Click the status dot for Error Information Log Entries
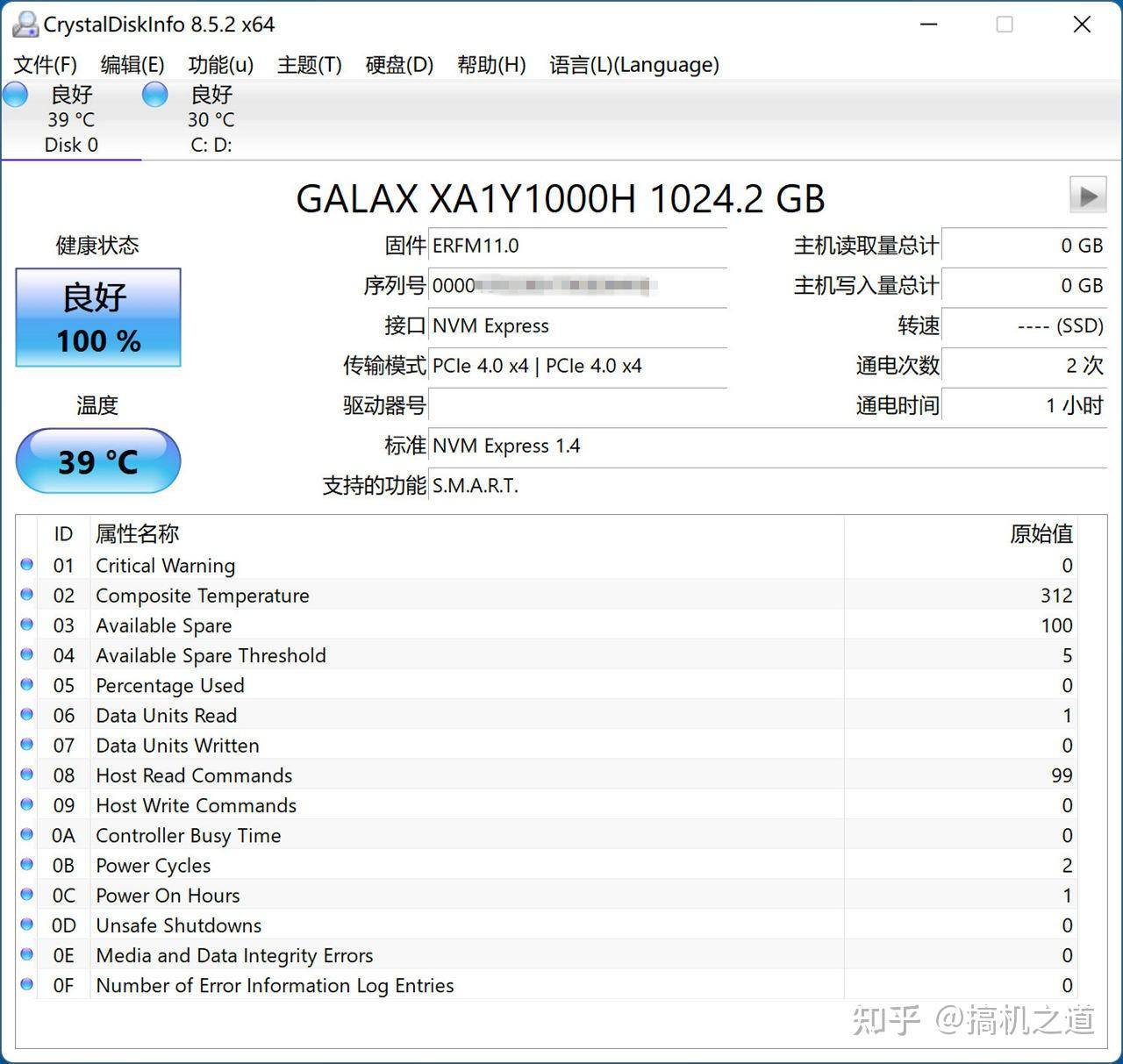 pos(27,984)
